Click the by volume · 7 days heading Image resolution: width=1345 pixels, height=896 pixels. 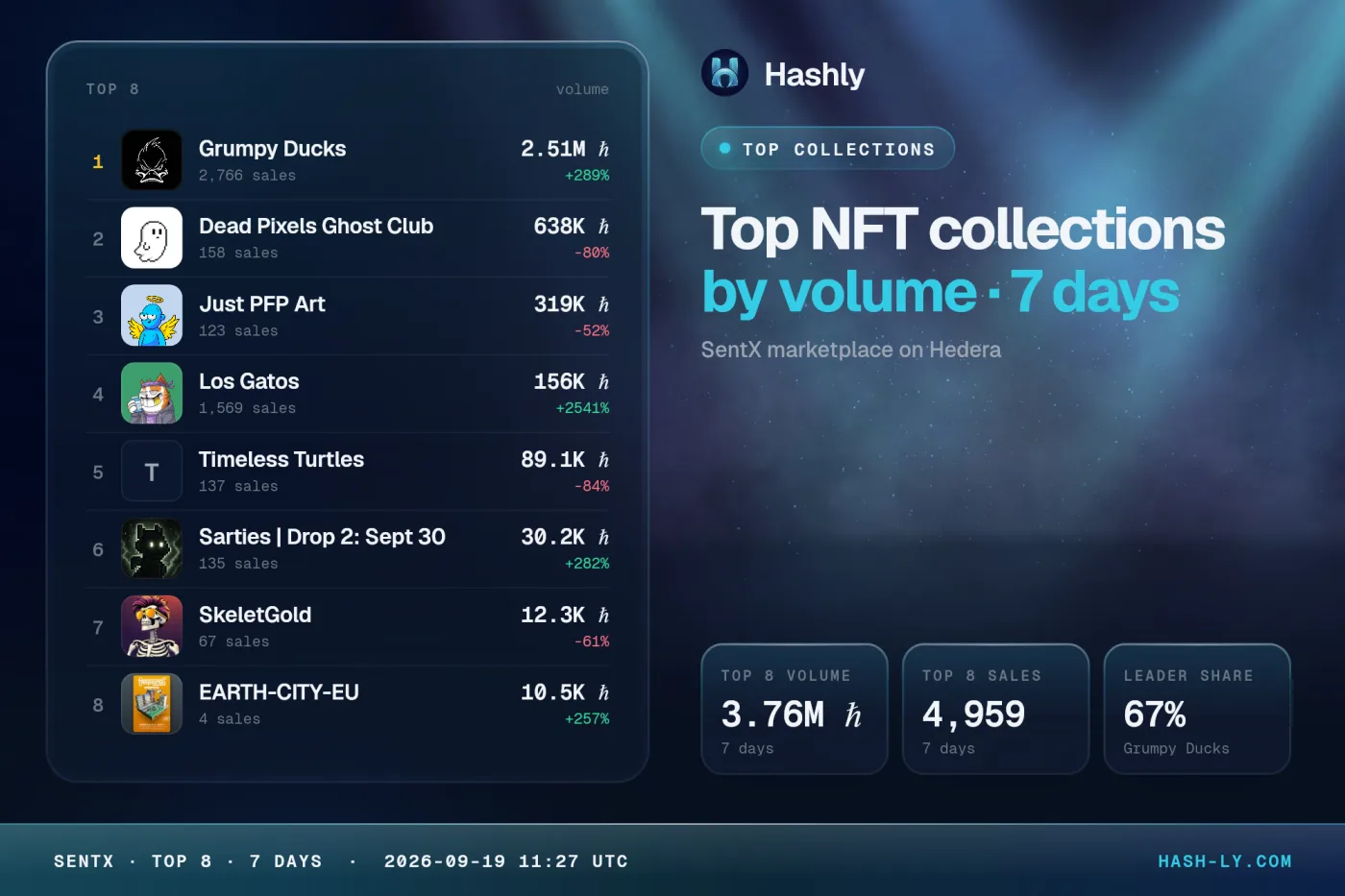pyautogui.click(x=941, y=292)
